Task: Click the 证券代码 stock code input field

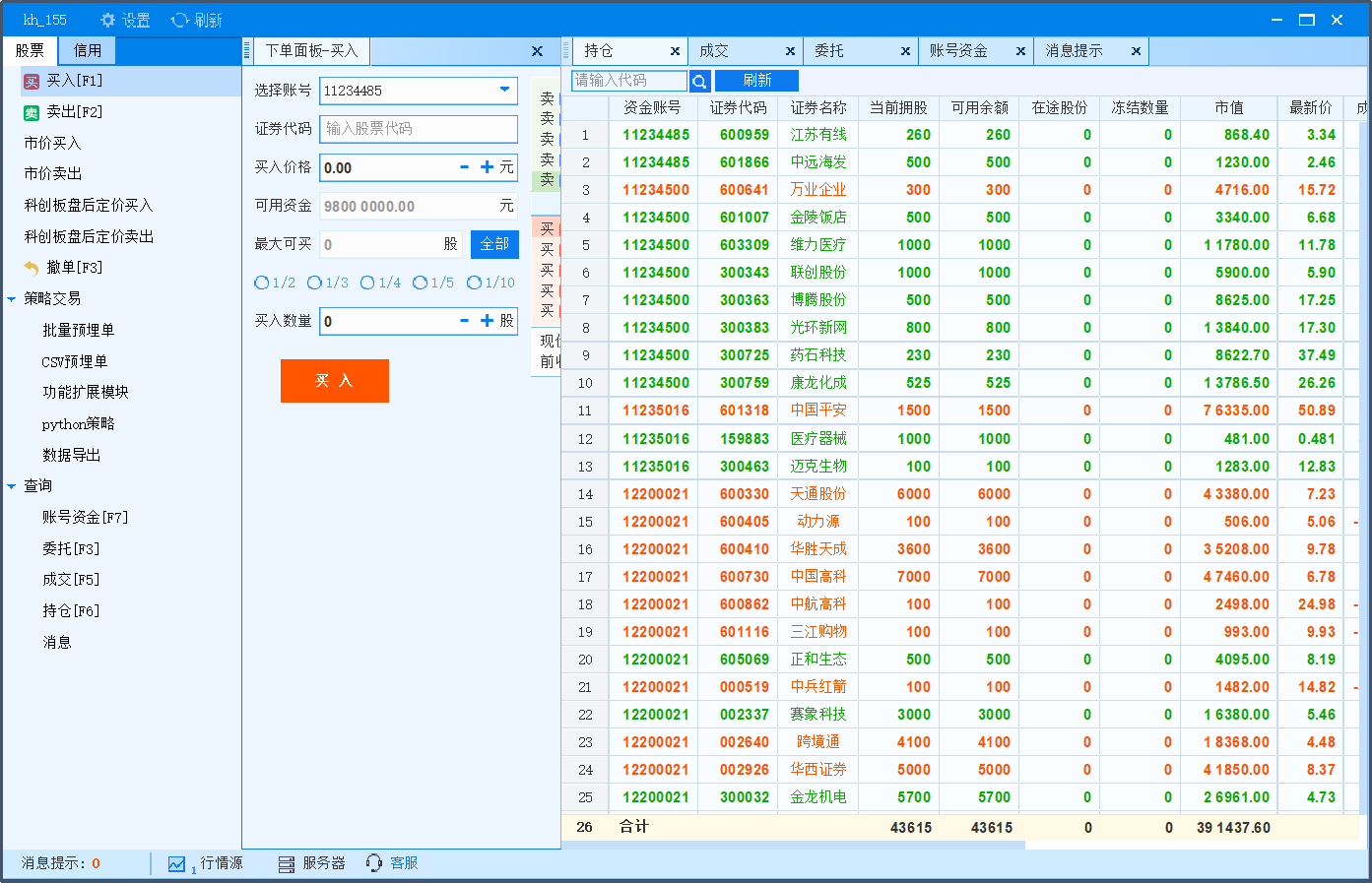Action: point(419,129)
